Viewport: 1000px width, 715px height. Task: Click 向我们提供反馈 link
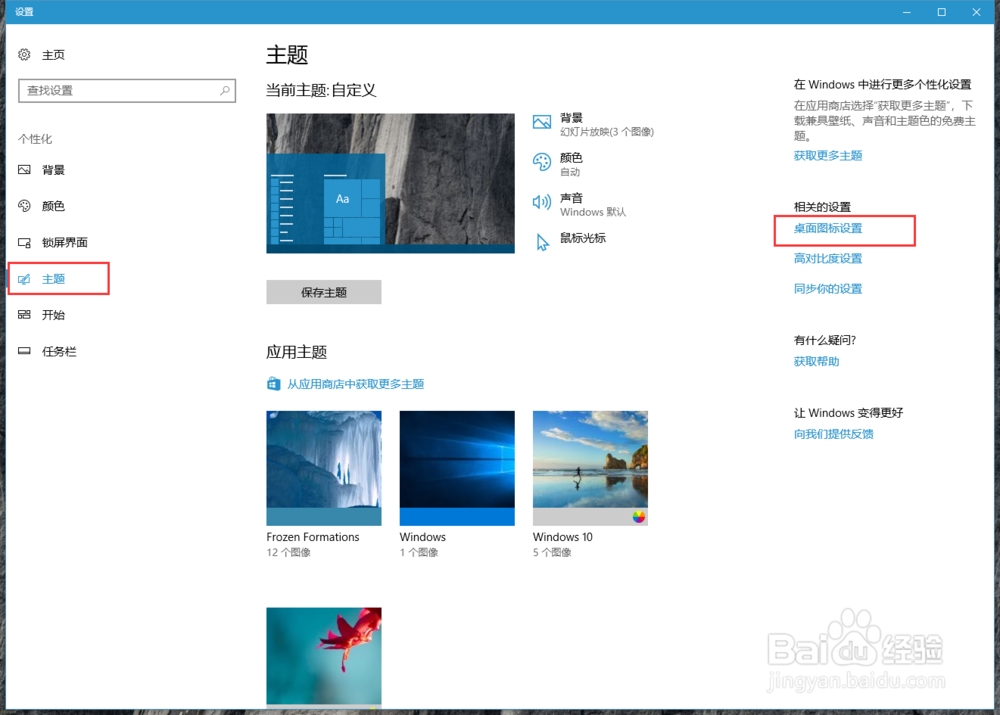(834, 434)
